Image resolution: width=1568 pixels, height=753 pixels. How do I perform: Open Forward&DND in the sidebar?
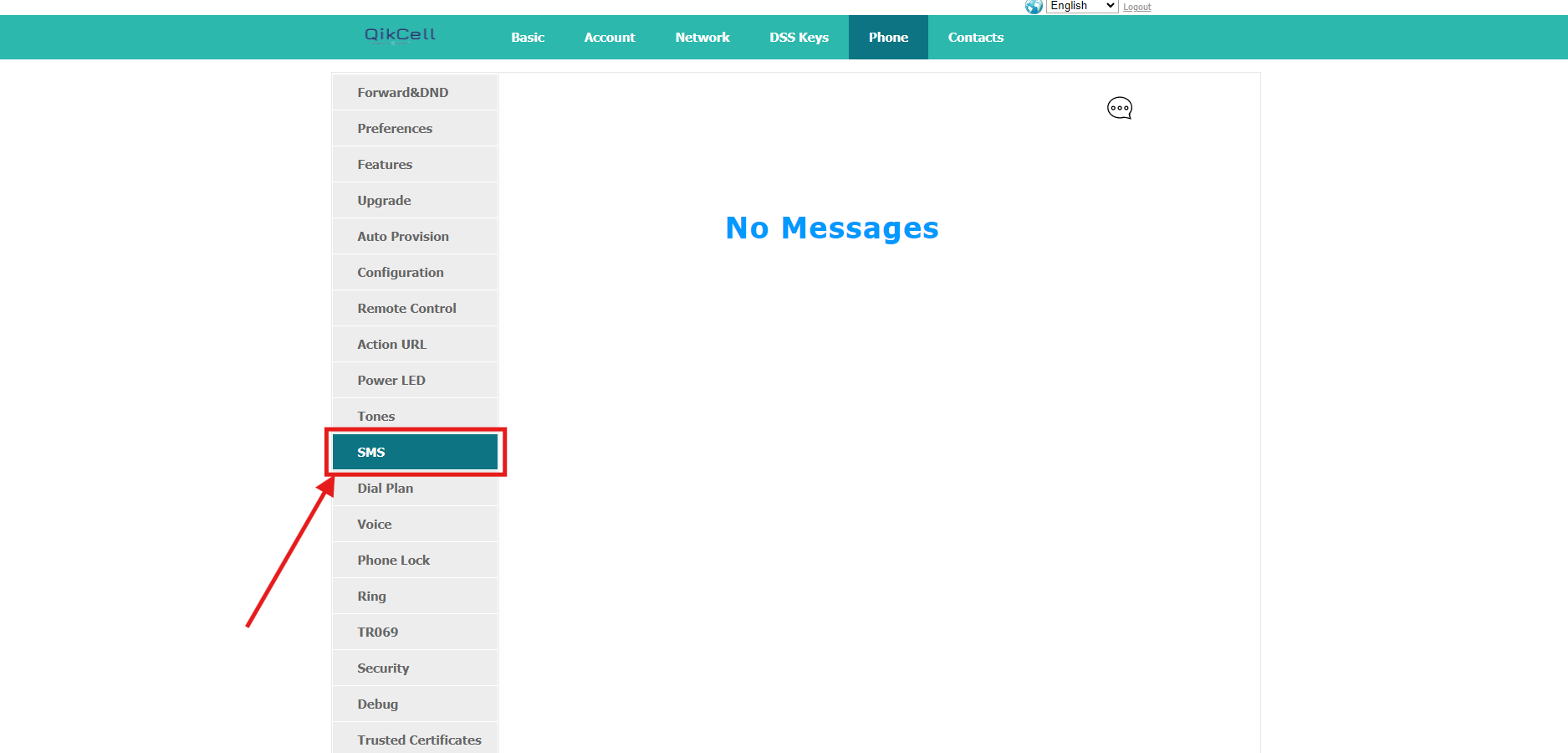click(415, 92)
